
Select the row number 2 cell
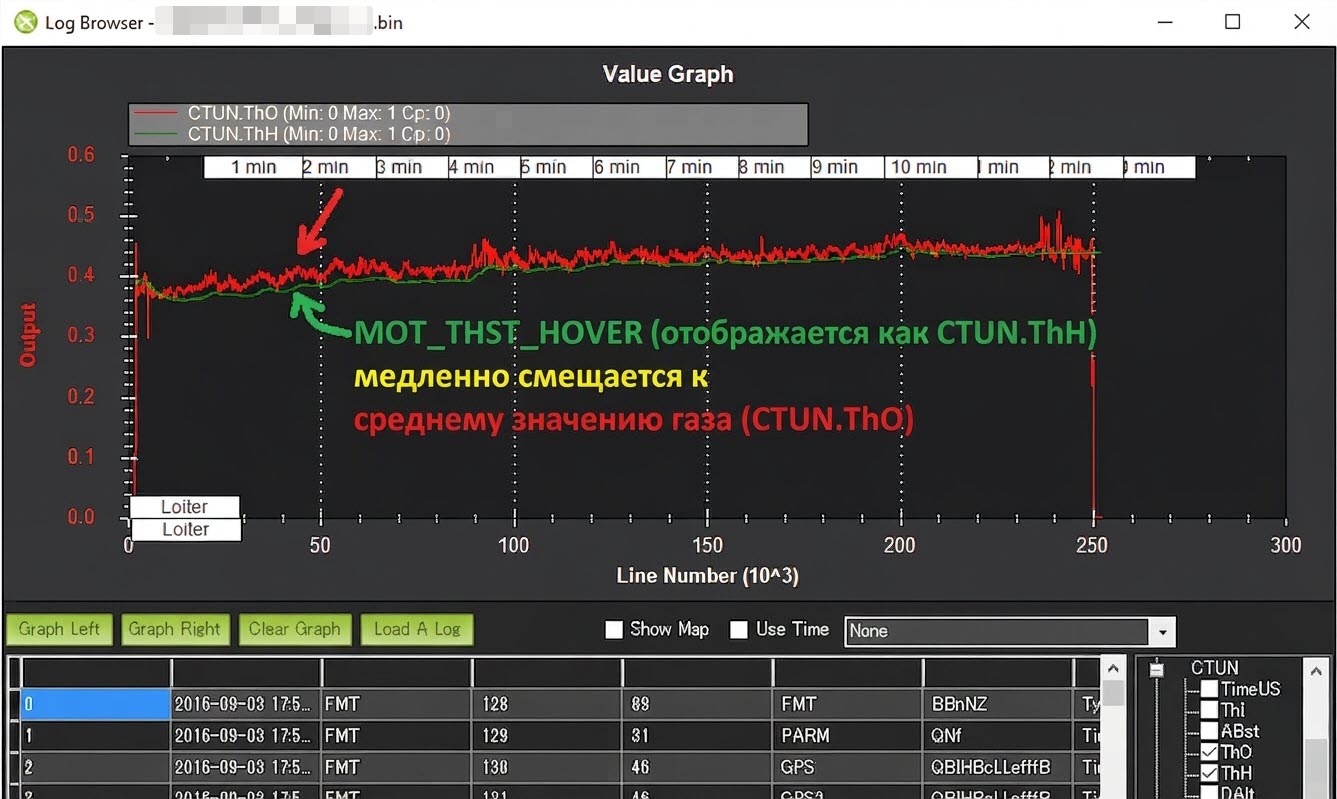(96, 767)
